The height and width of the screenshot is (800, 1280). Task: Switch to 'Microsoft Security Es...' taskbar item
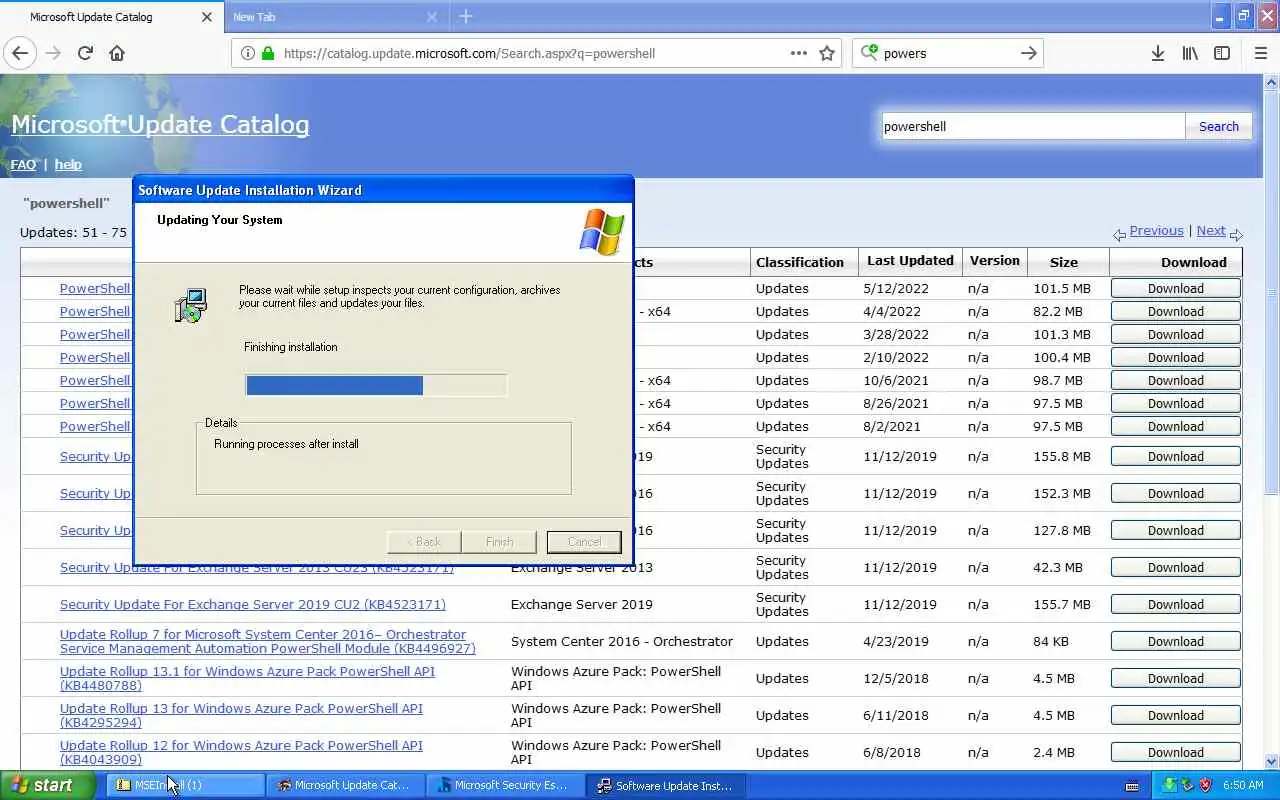[x=508, y=785]
